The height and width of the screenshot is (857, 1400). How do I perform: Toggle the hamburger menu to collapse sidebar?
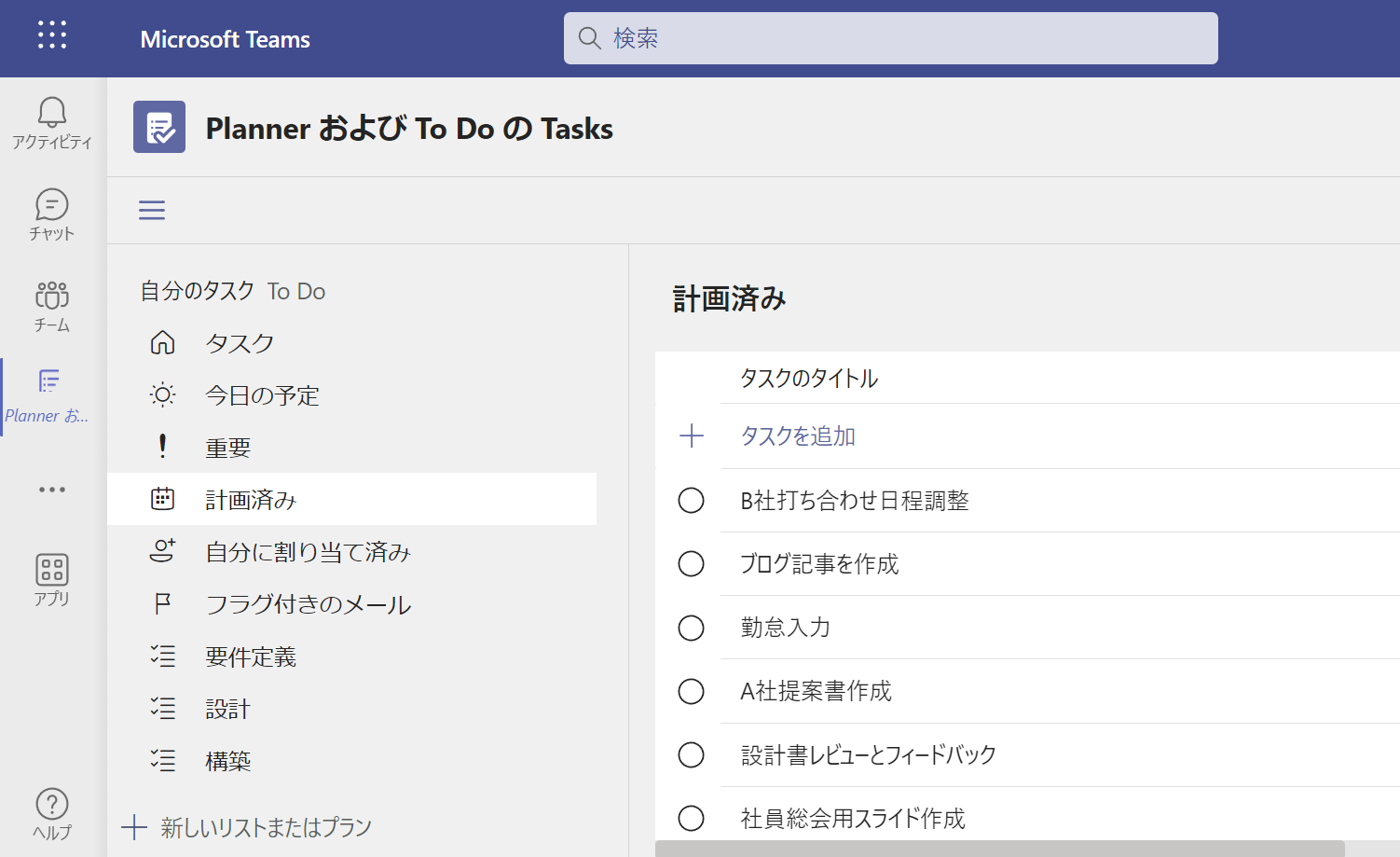pyautogui.click(x=152, y=210)
